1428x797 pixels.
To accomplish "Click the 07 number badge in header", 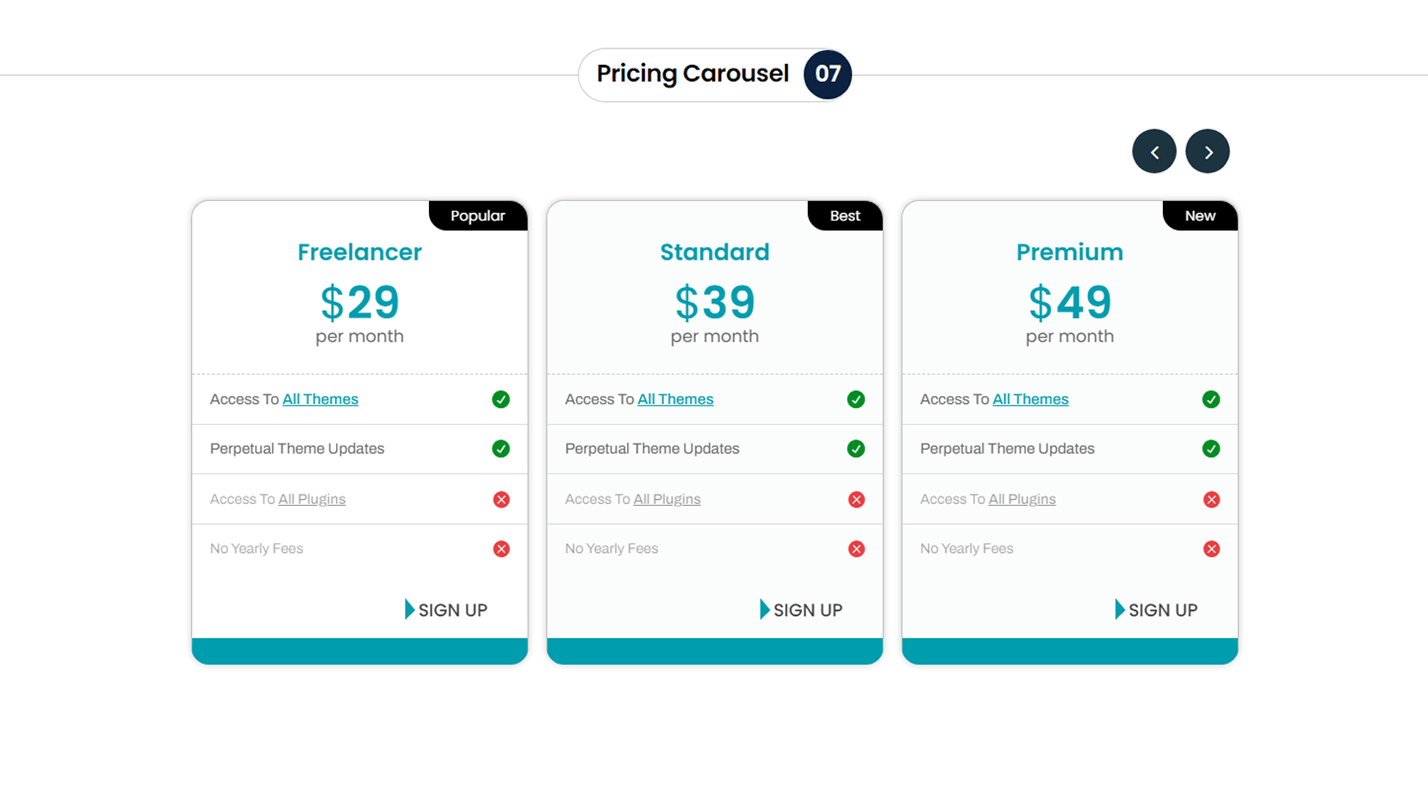I will 828,74.
